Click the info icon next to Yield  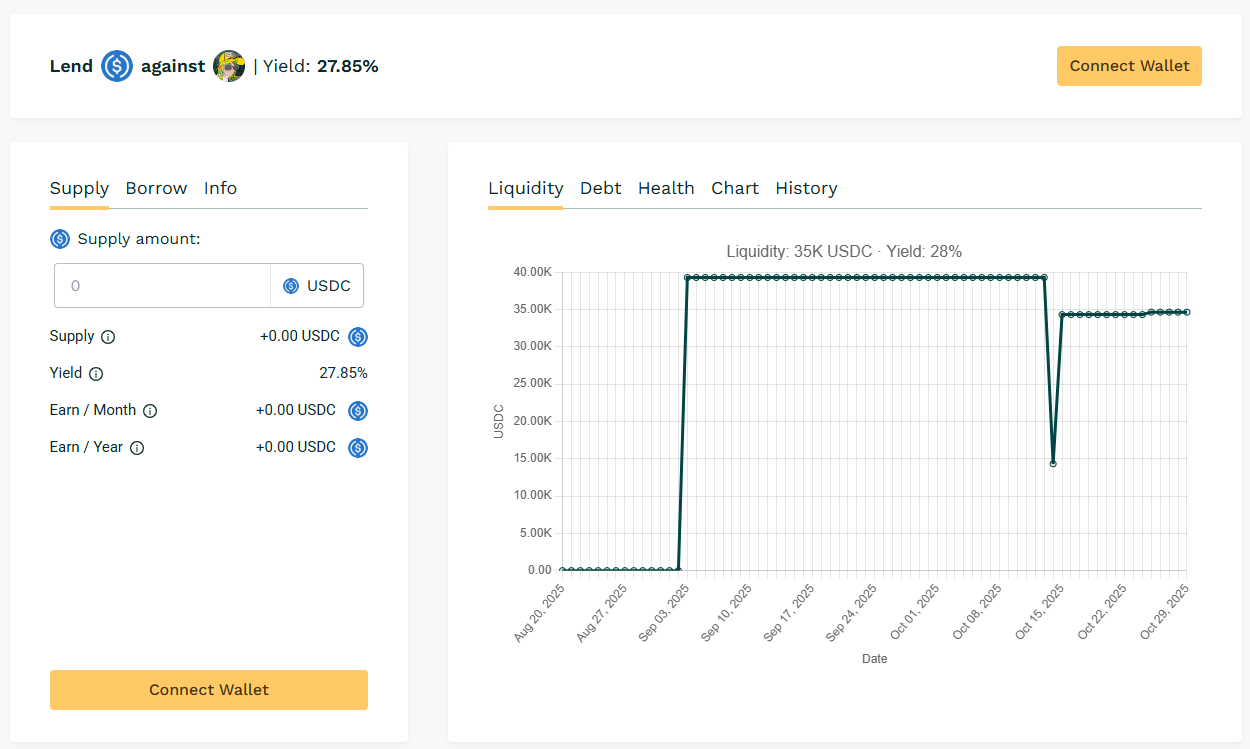96,374
